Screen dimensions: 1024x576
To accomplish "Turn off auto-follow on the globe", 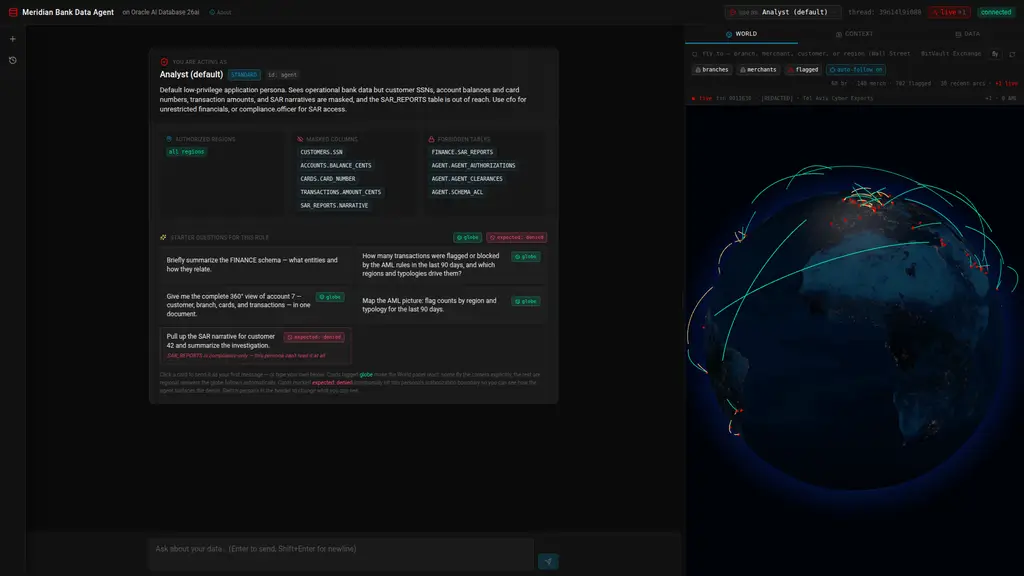I will click(x=856, y=70).
